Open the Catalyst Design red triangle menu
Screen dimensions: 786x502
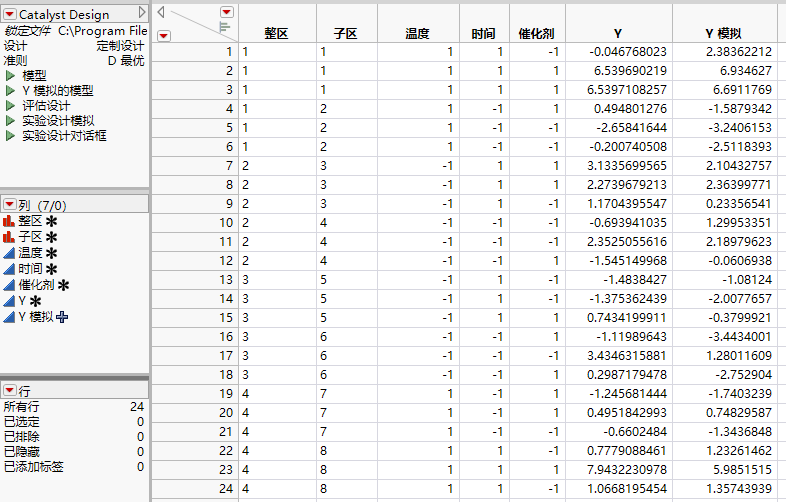[x=10, y=14]
